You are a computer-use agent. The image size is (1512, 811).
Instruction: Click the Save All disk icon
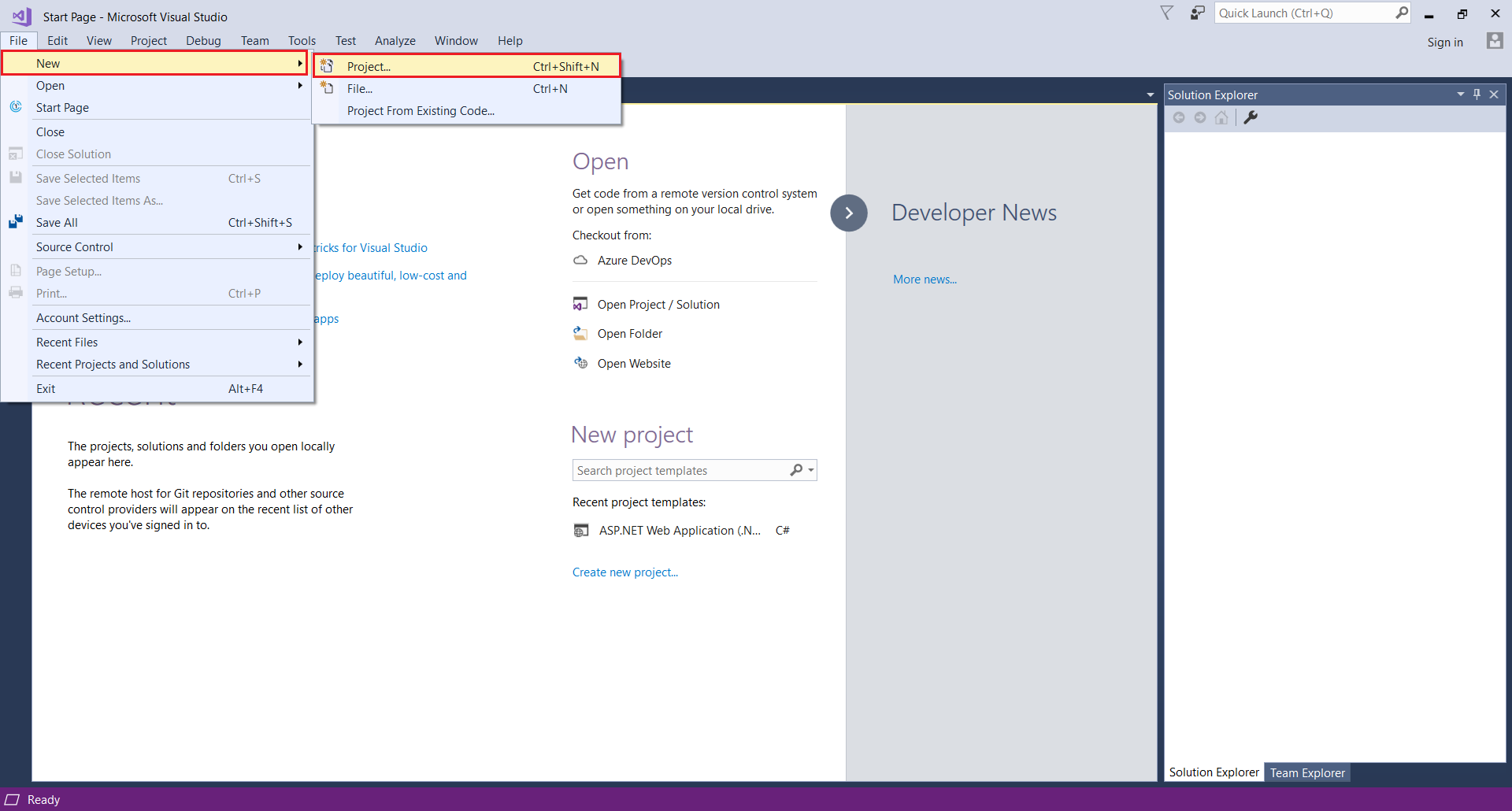pyautogui.click(x=16, y=222)
